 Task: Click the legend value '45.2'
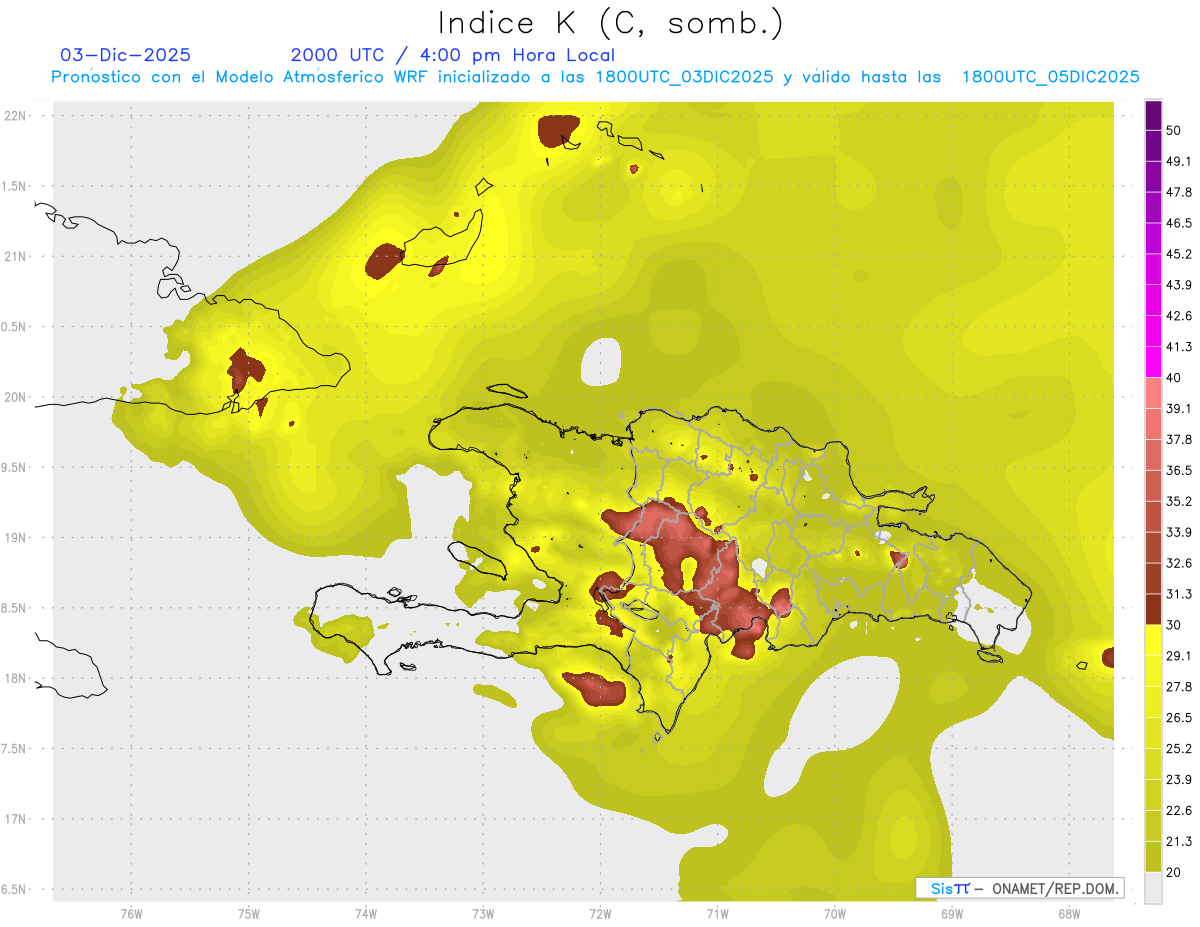[x=1179, y=254]
